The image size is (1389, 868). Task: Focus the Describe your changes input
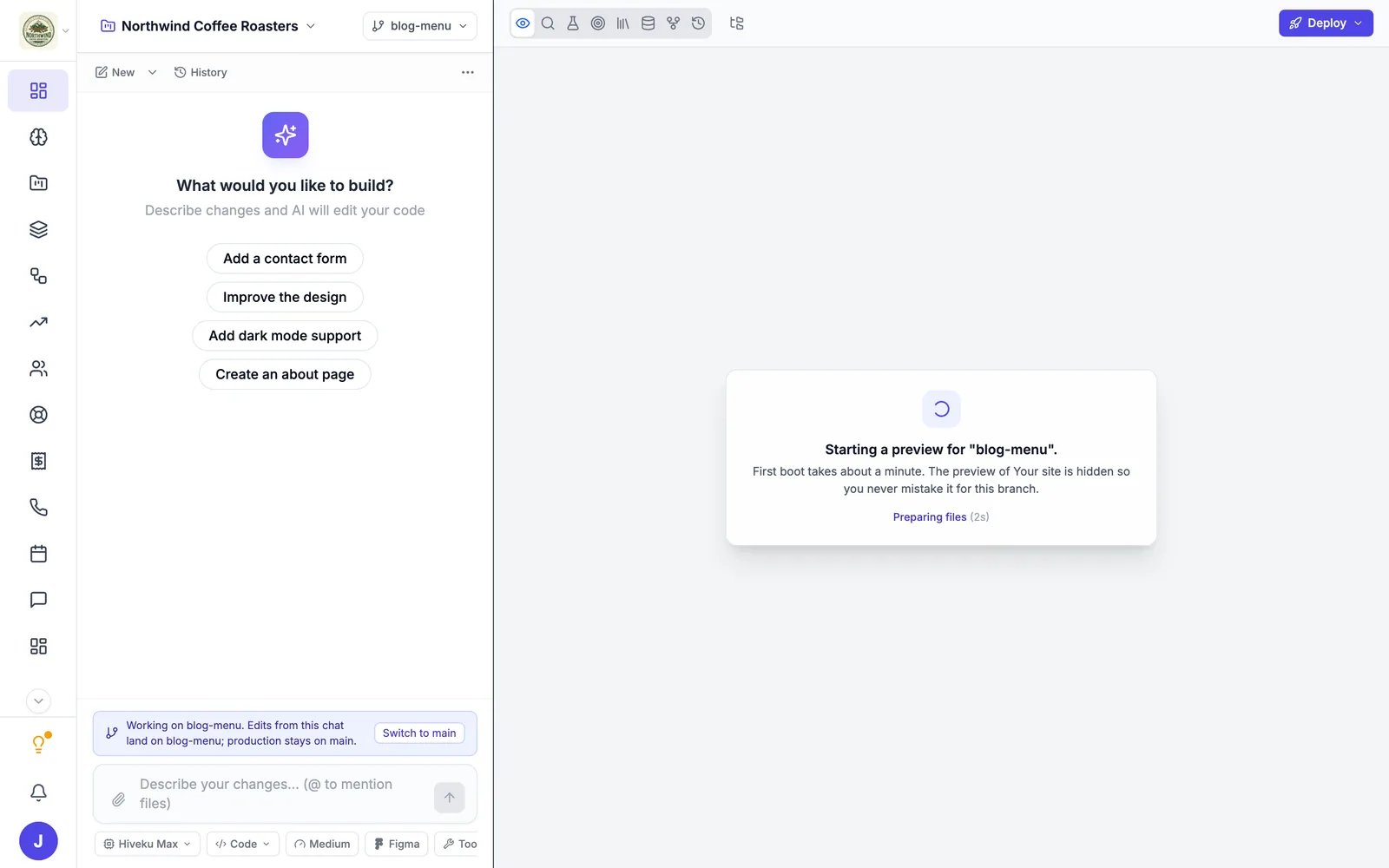pyautogui.click(x=278, y=793)
